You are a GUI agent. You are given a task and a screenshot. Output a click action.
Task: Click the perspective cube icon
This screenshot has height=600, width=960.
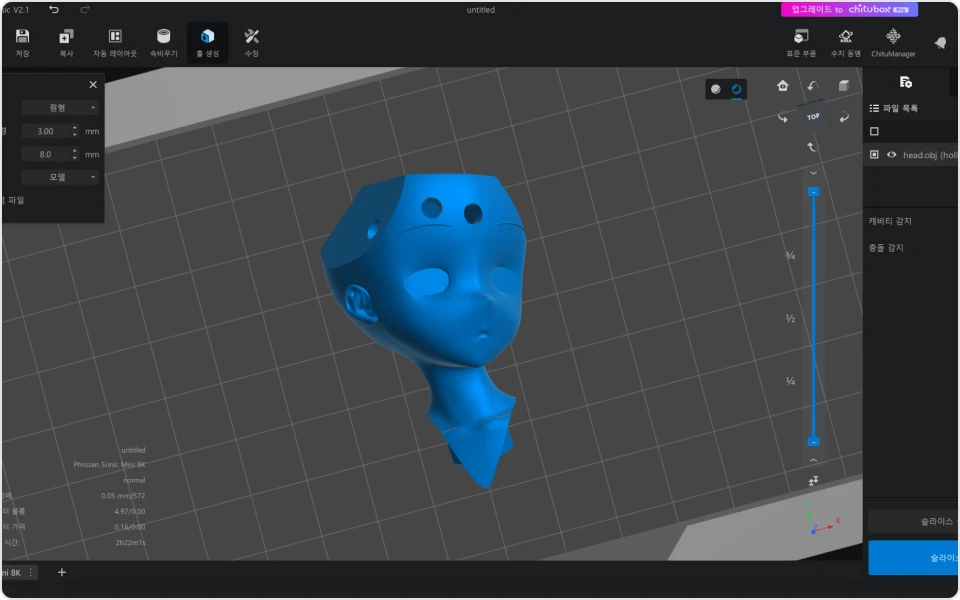click(844, 86)
